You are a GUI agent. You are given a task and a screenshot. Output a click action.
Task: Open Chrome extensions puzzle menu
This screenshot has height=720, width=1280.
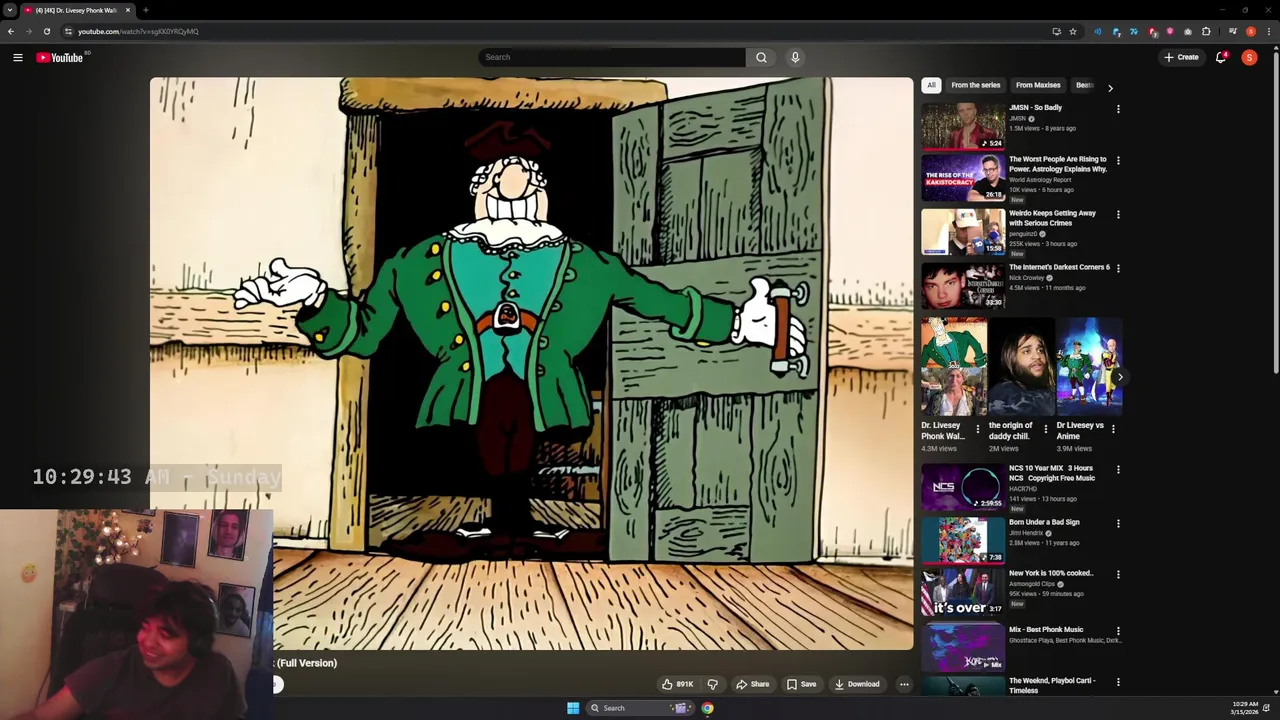click(1206, 31)
